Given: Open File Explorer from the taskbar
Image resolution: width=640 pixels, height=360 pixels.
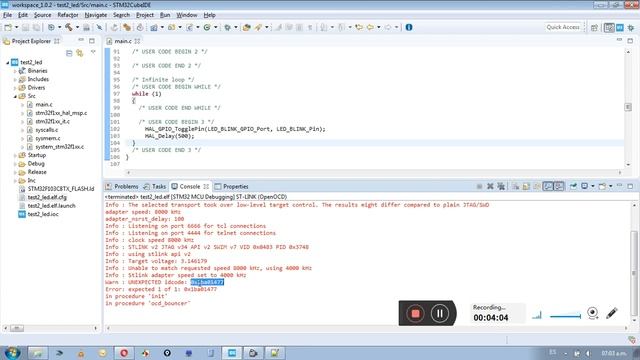Looking at the screenshot, I should (37, 353).
